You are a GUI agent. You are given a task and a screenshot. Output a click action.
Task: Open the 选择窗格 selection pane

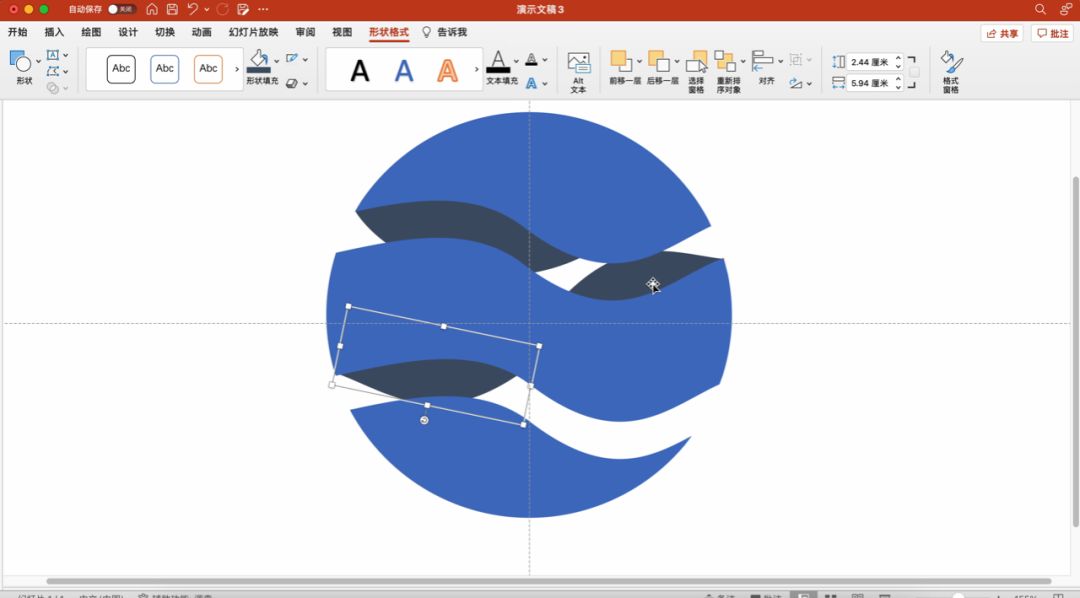click(x=696, y=71)
